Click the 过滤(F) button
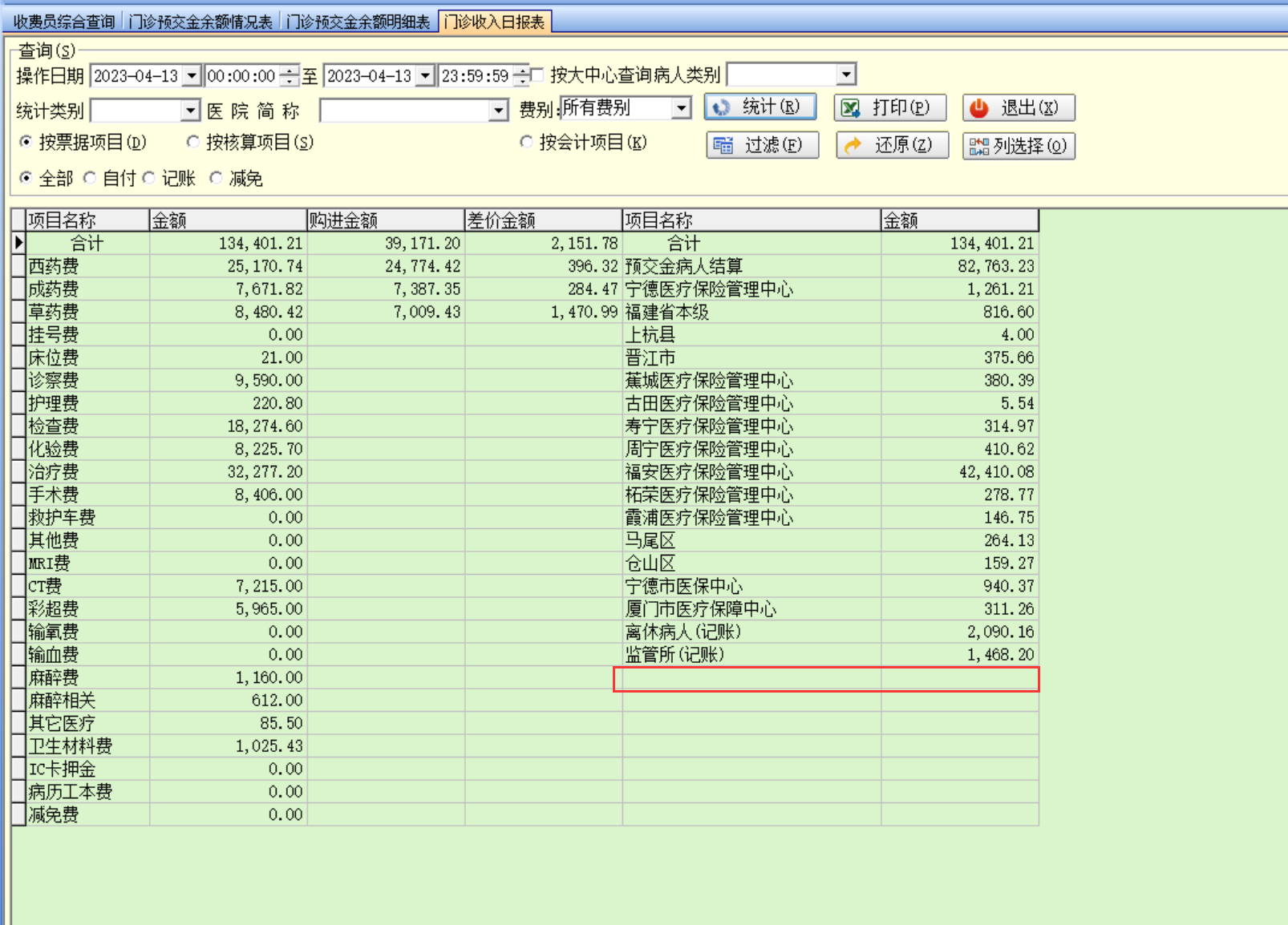The image size is (1288, 925). pos(763,145)
